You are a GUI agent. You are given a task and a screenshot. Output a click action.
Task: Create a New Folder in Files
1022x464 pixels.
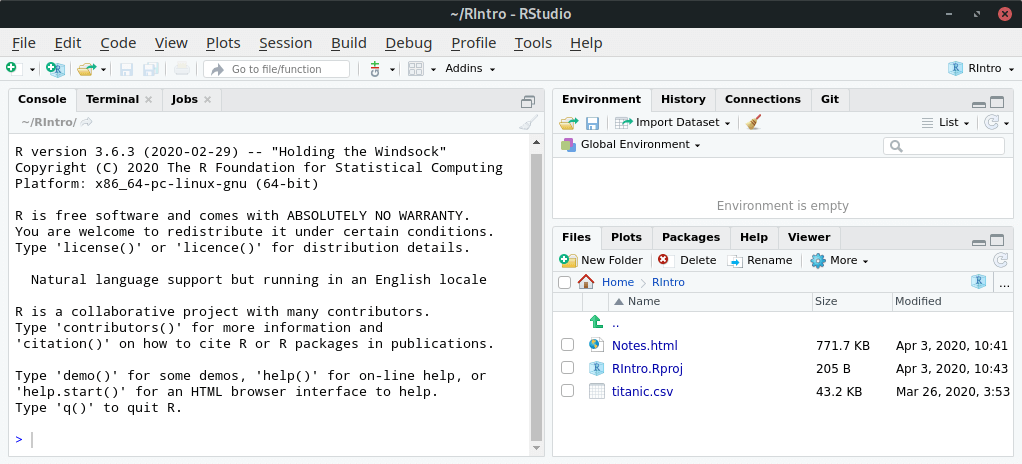pyautogui.click(x=601, y=260)
